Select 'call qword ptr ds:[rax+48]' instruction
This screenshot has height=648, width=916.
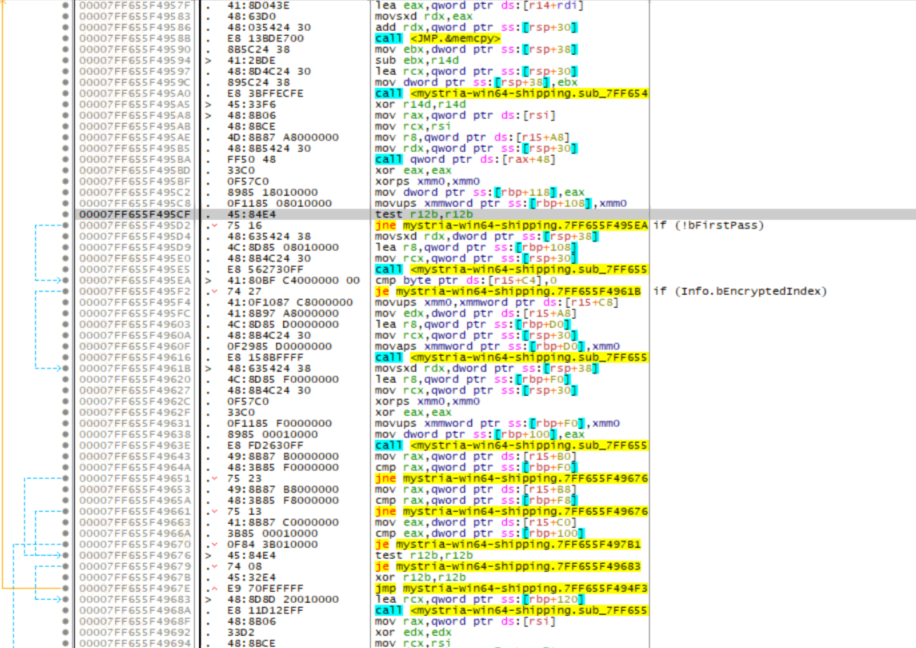coord(464,160)
